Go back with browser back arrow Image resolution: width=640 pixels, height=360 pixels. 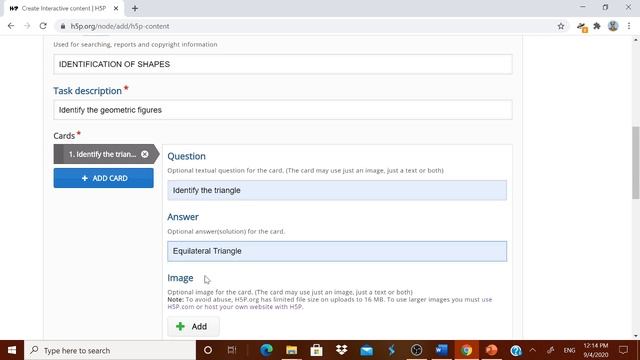click(x=11, y=26)
